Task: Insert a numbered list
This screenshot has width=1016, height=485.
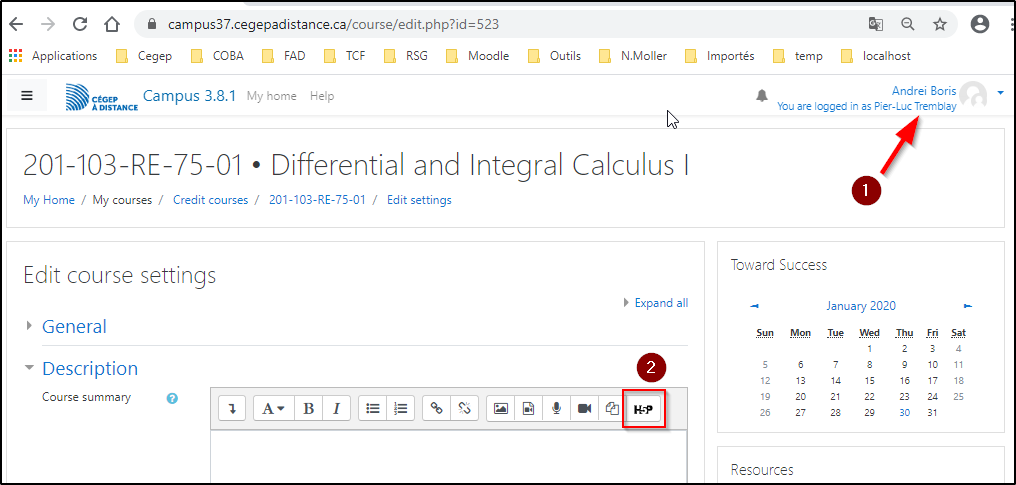Action: (x=401, y=408)
